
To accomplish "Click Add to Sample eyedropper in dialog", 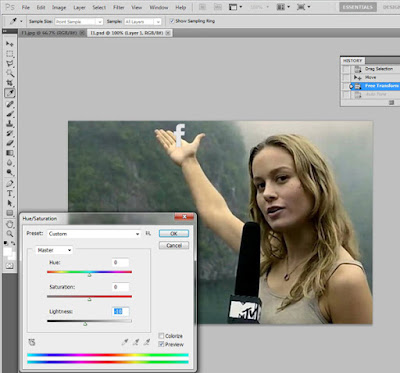I will tap(136, 342).
